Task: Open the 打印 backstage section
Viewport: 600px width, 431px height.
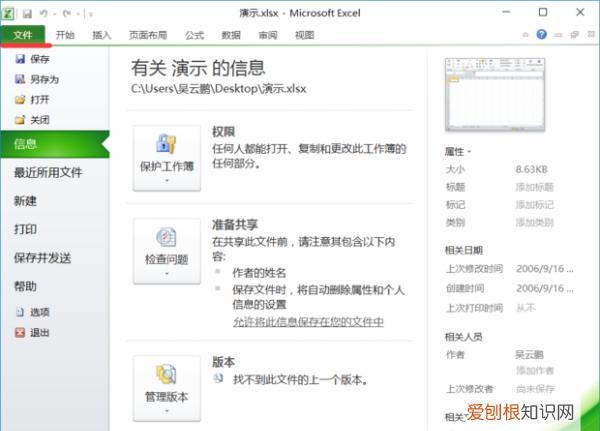Action: (x=25, y=229)
